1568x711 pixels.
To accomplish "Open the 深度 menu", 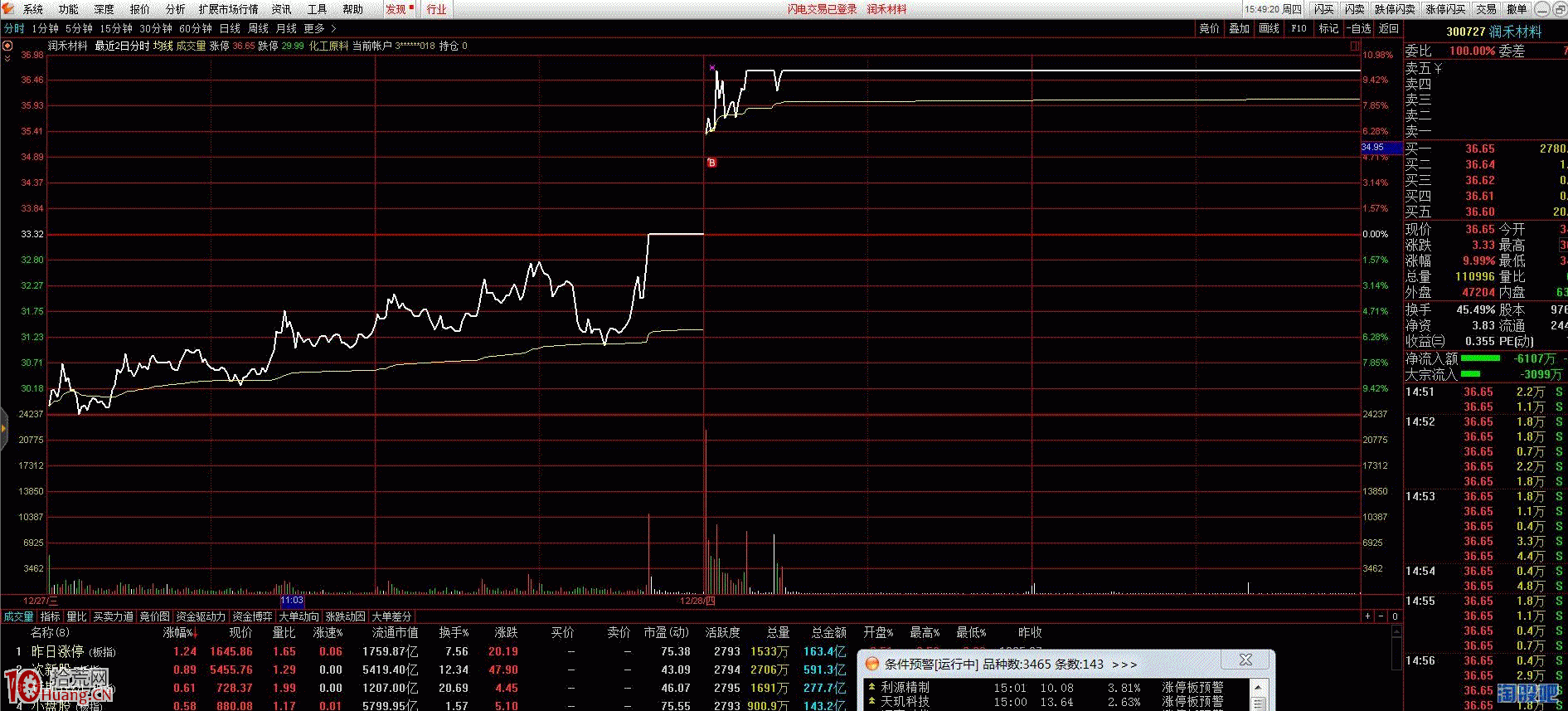I will coord(104,9).
